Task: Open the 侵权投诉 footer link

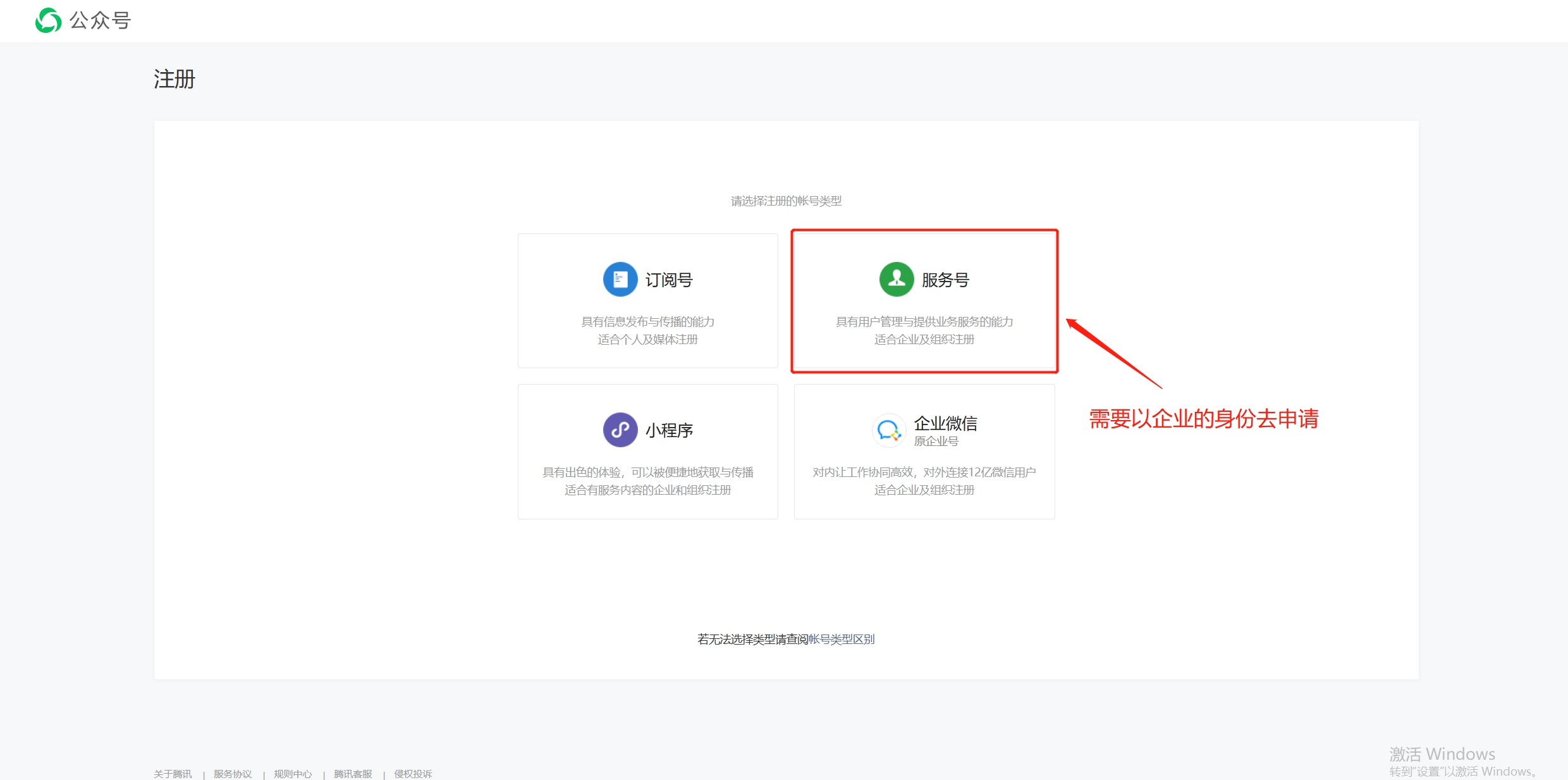Action: pyautogui.click(x=413, y=774)
